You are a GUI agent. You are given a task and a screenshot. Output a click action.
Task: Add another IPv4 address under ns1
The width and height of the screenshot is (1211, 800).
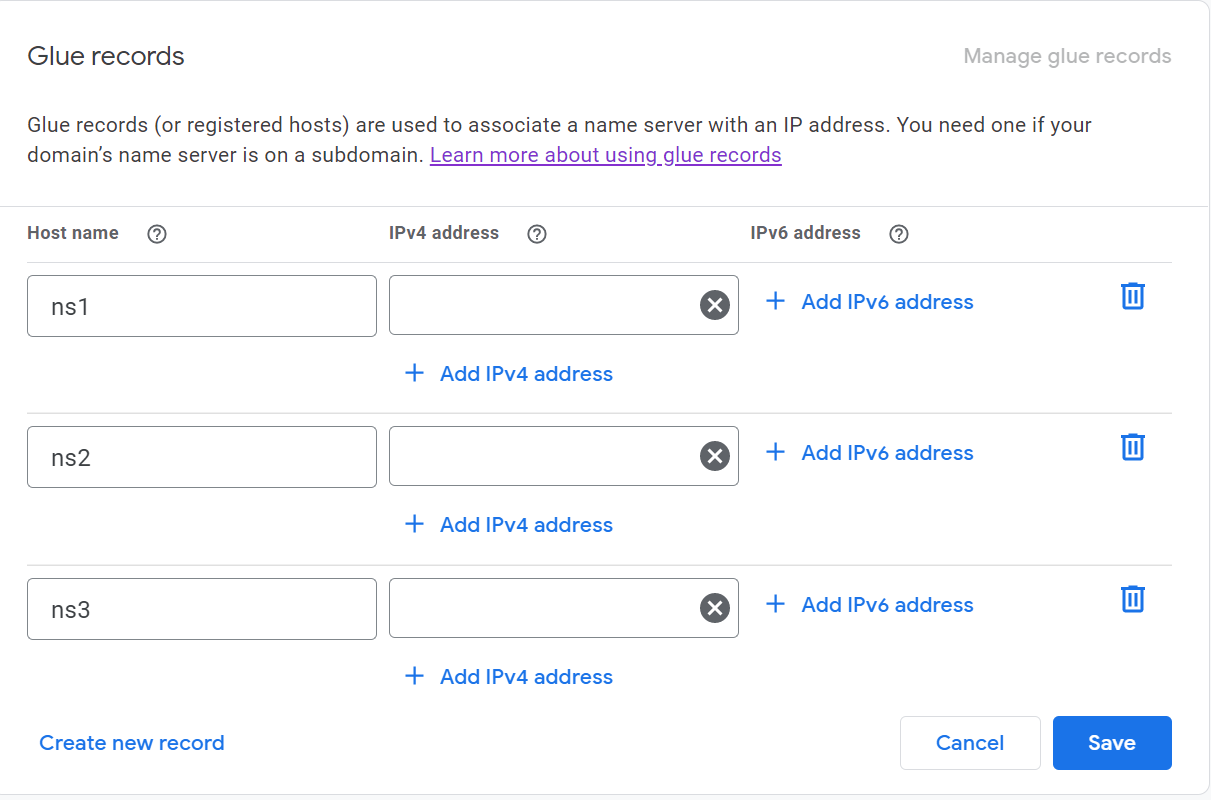[x=508, y=374]
